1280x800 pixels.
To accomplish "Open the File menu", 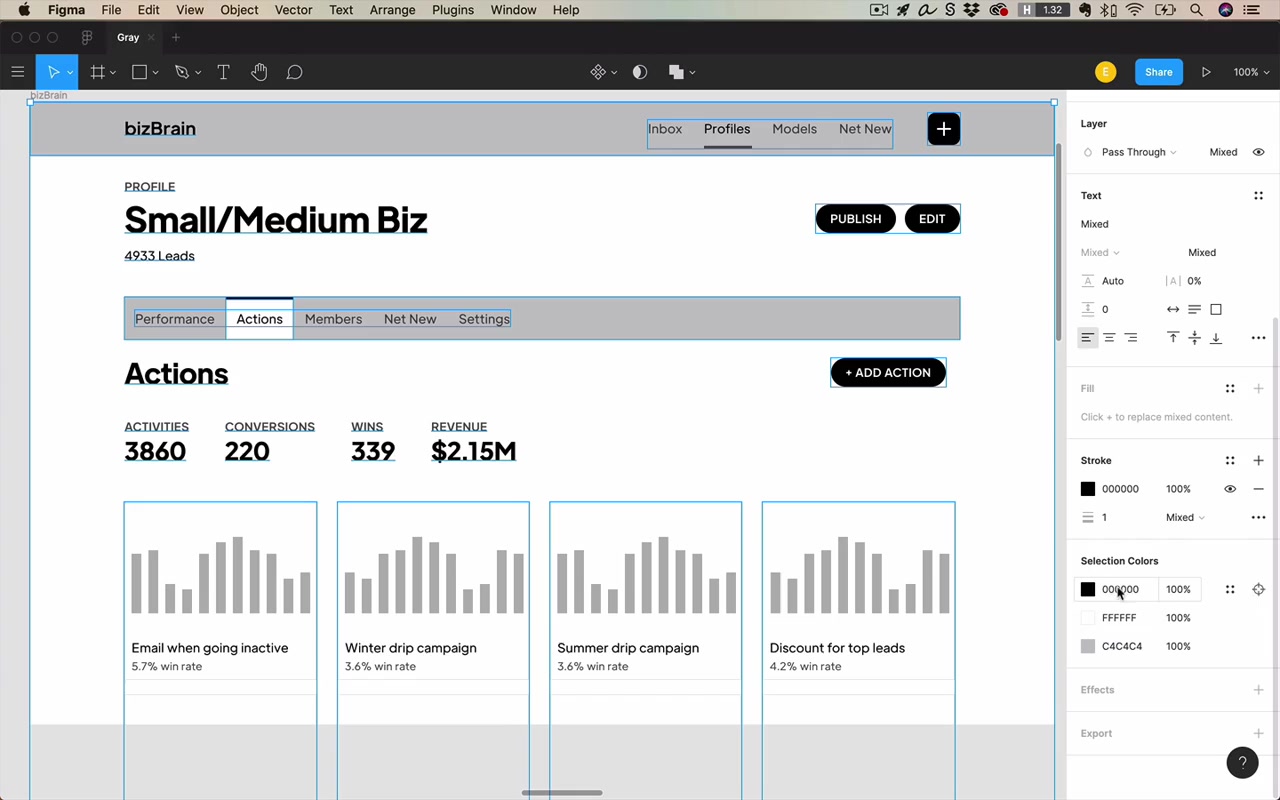I will pos(111,10).
